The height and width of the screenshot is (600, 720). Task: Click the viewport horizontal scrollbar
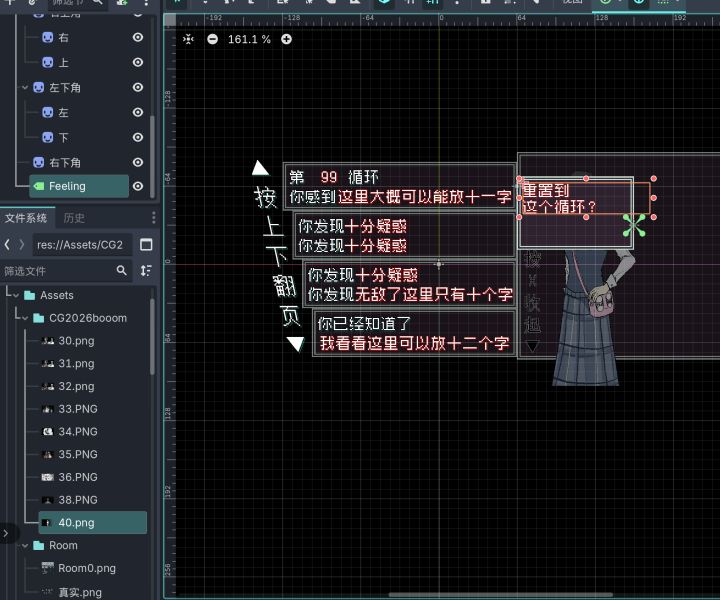[500, 595]
